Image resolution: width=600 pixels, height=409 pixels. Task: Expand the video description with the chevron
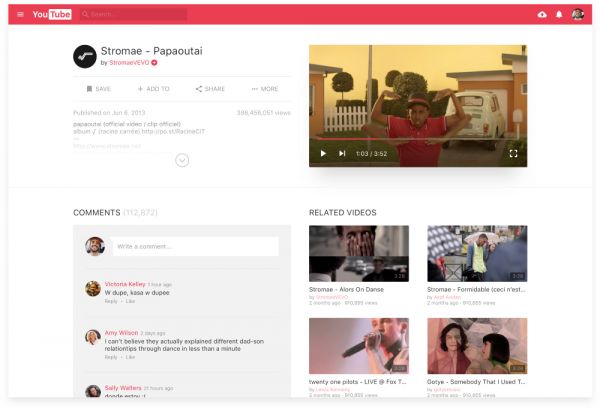tap(182, 160)
